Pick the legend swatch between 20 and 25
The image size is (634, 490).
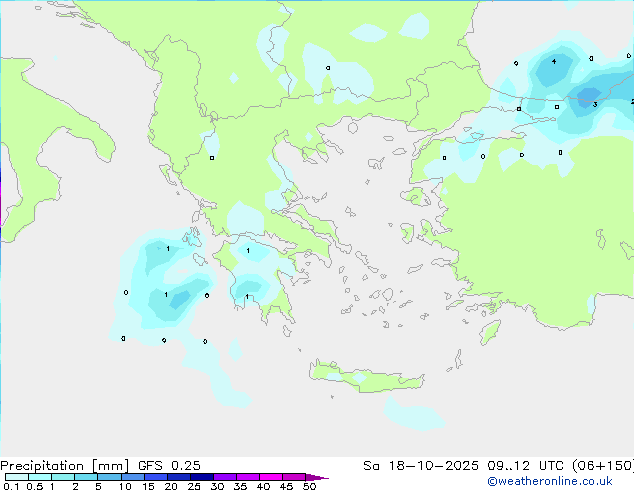coord(178,477)
